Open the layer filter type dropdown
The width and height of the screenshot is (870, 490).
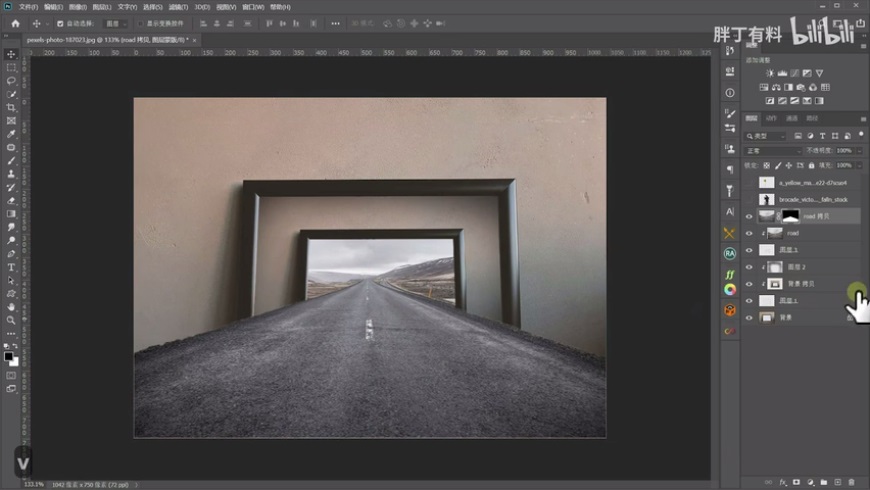tap(768, 136)
